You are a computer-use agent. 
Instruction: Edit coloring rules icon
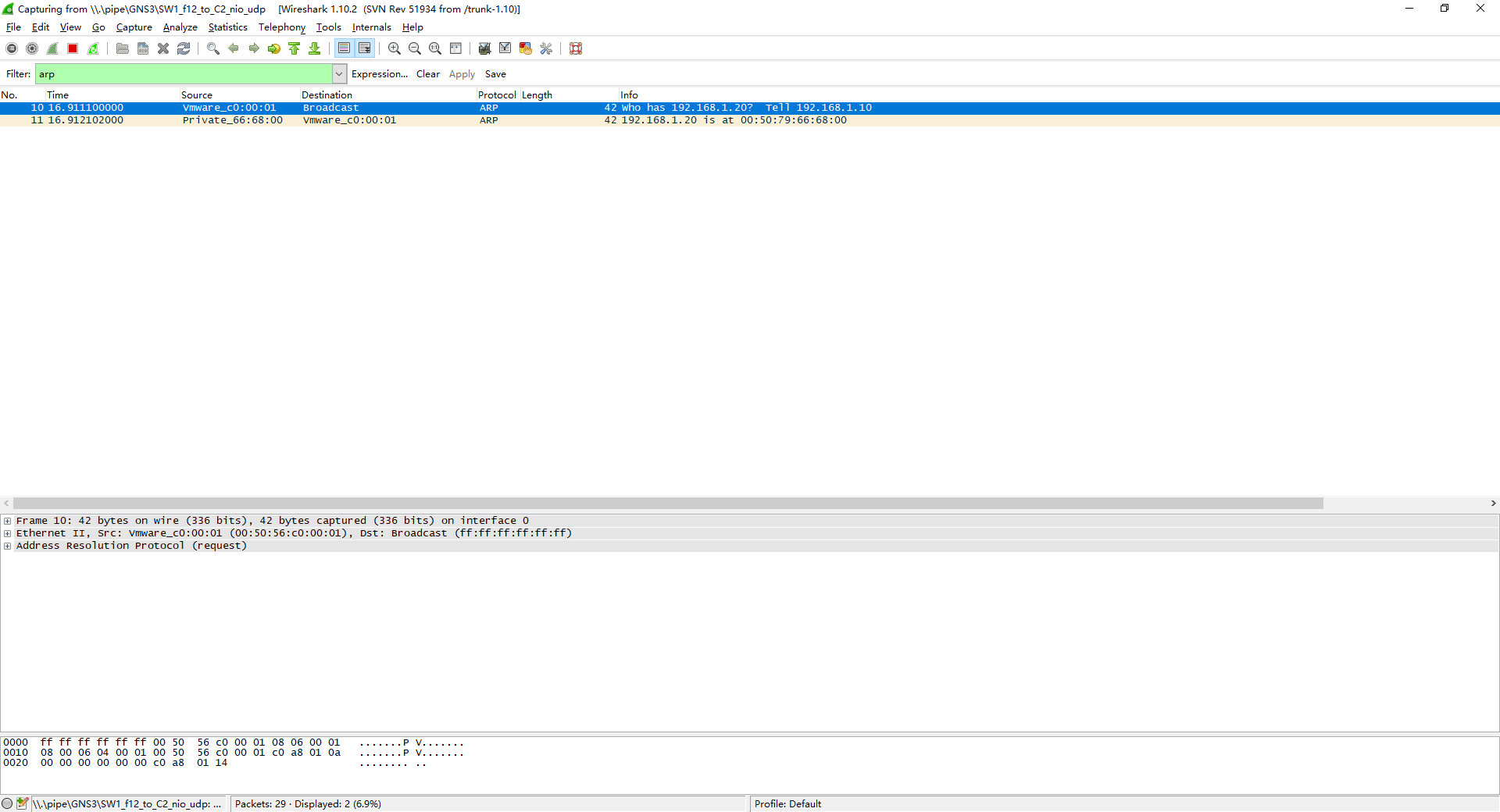tap(526, 48)
